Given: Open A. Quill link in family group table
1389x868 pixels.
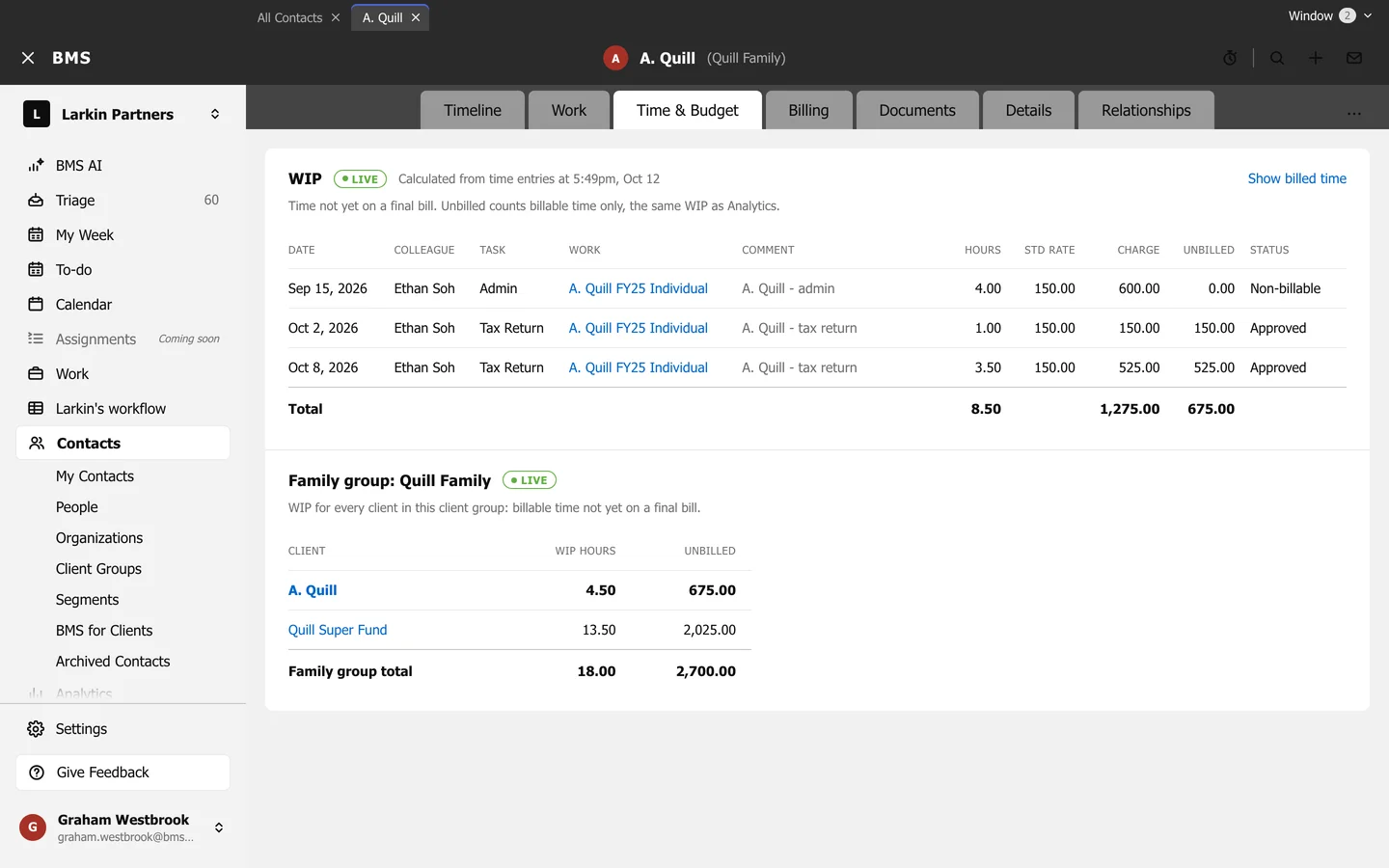Looking at the screenshot, I should 313,590.
